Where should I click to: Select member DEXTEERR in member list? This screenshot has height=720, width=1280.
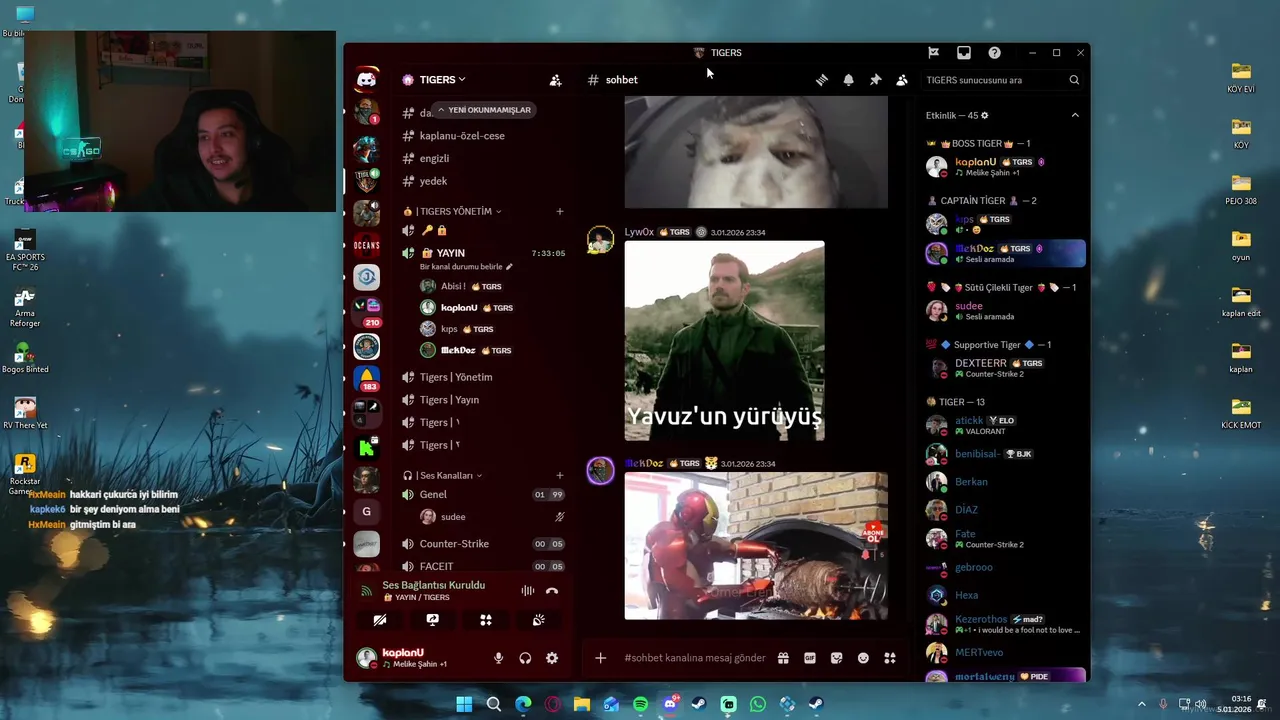pyautogui.click(x=1004, y=369)
